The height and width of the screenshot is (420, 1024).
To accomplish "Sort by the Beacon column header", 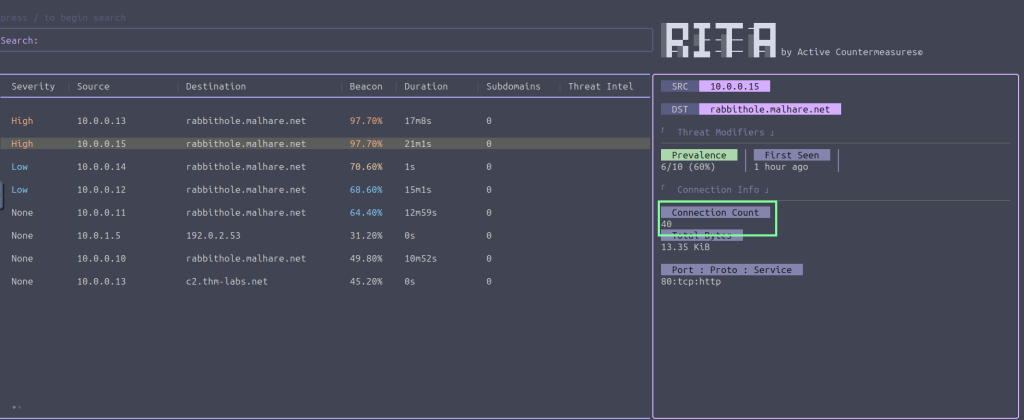I will point(365,87).
